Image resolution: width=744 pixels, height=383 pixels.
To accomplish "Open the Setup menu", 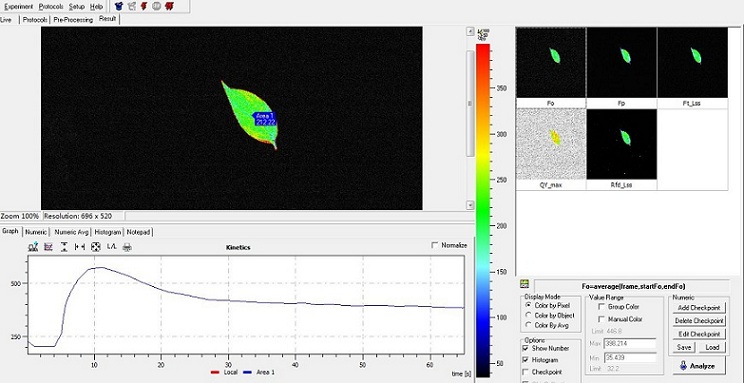I will point(76,7).
